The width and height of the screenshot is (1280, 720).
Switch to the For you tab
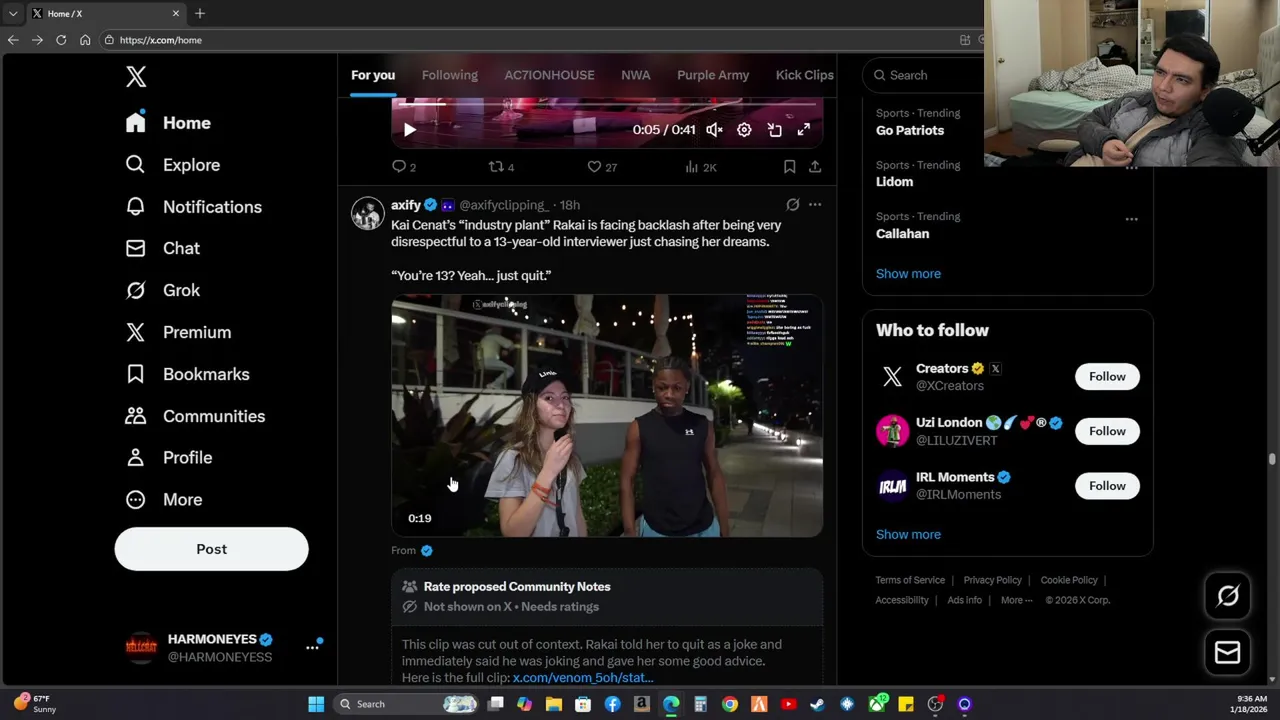[x=373, y=75]
